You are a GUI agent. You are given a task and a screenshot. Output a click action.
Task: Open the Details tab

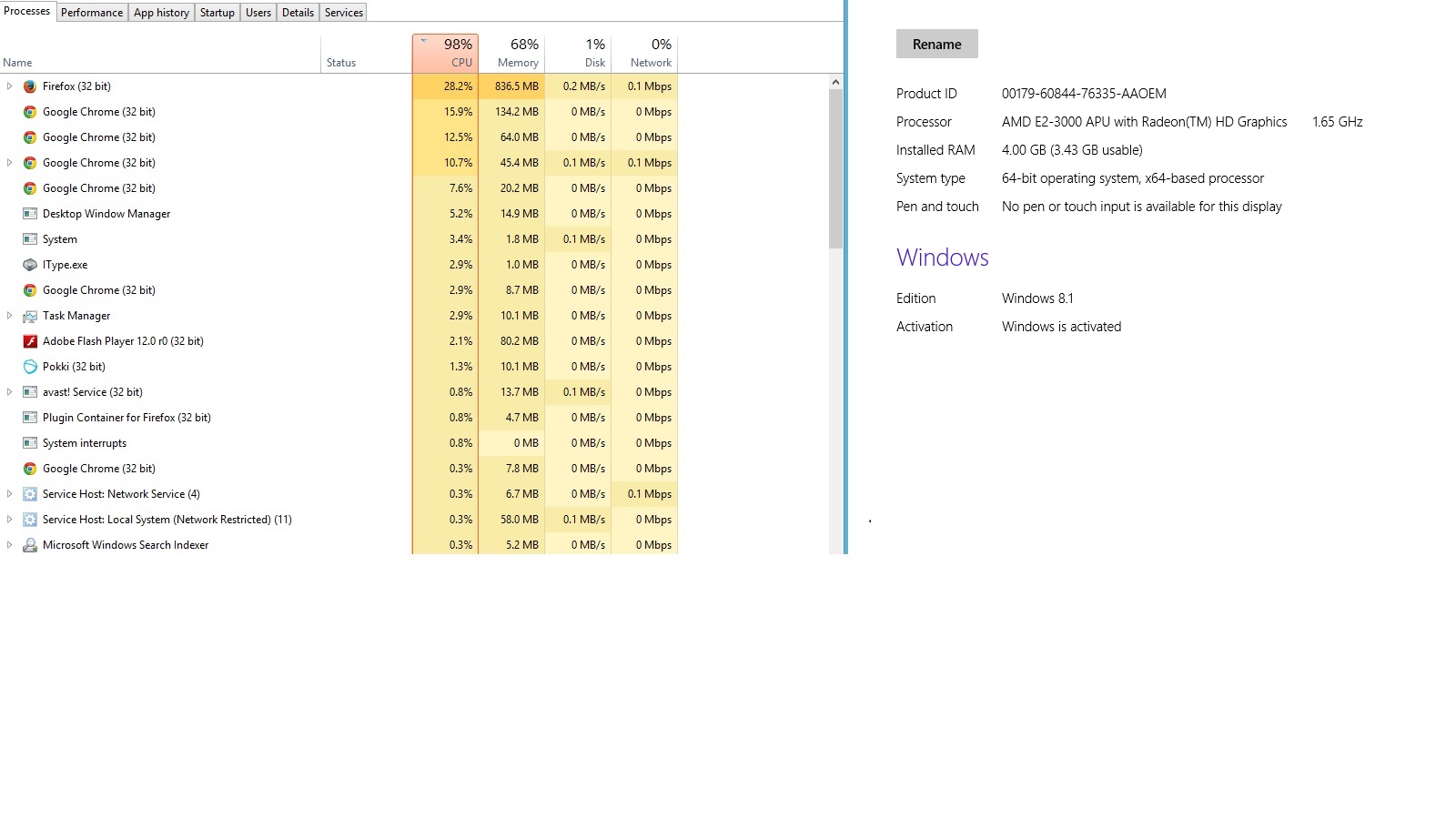point(298,13)
